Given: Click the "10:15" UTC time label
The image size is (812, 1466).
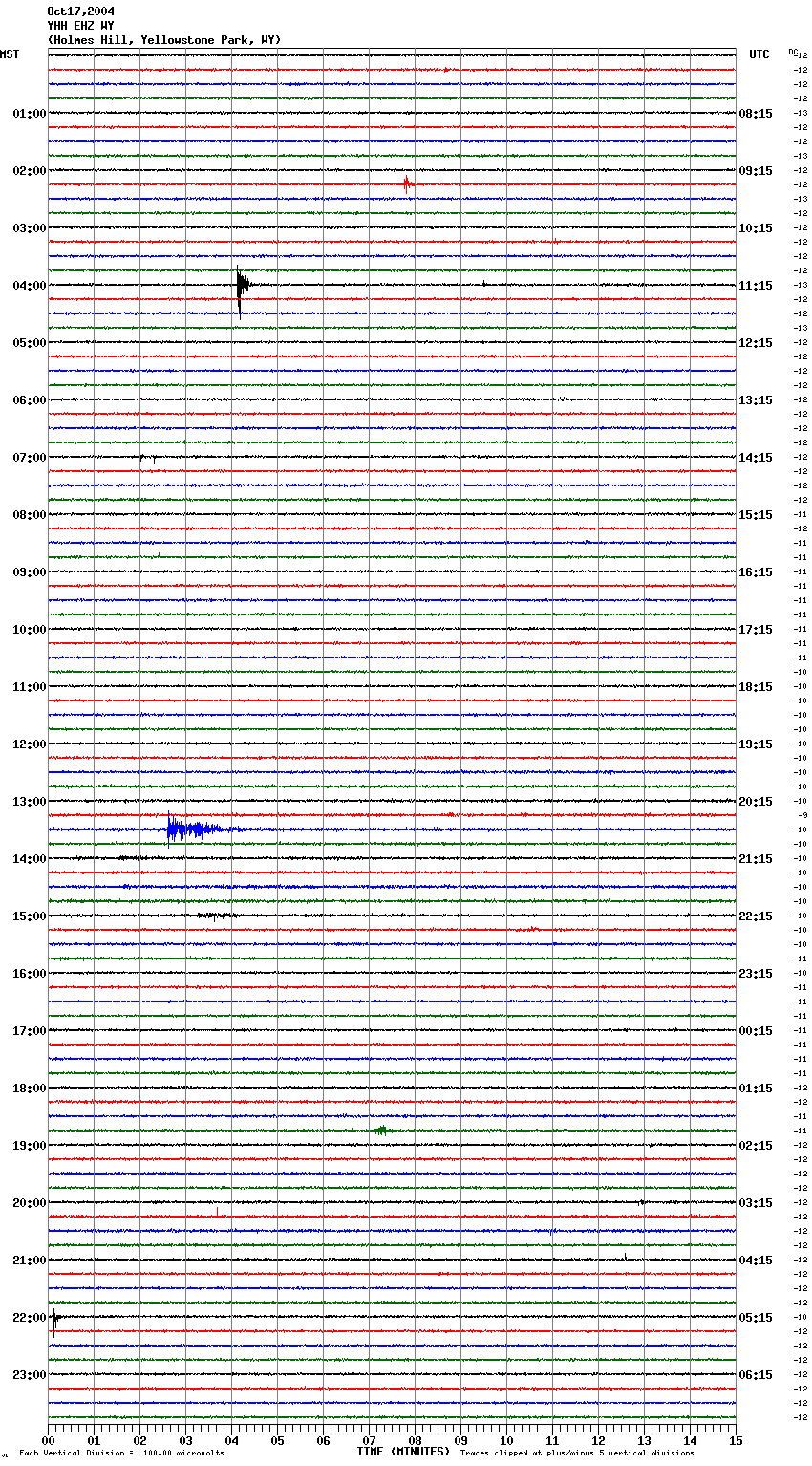Looking at the screenshot, I should pyautogui.click(x=756, y=228).
